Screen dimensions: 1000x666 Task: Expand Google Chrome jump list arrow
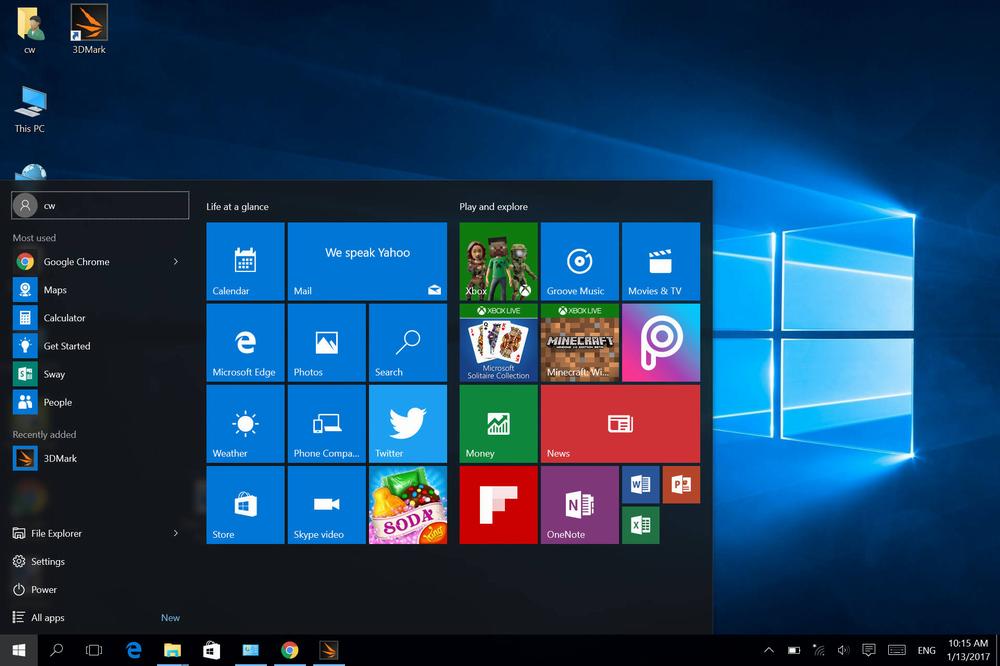click(x=176, y=262)
